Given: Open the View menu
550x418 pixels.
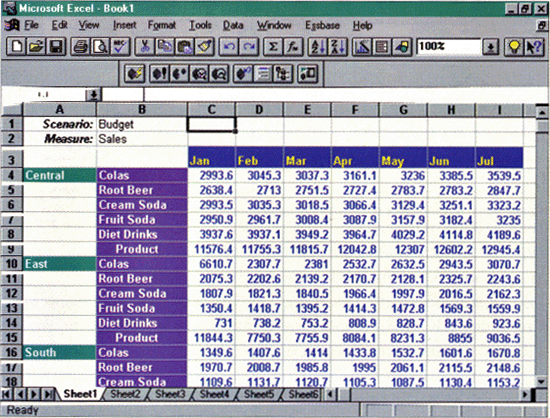Looking at the screenshot, I should point(89,25).
